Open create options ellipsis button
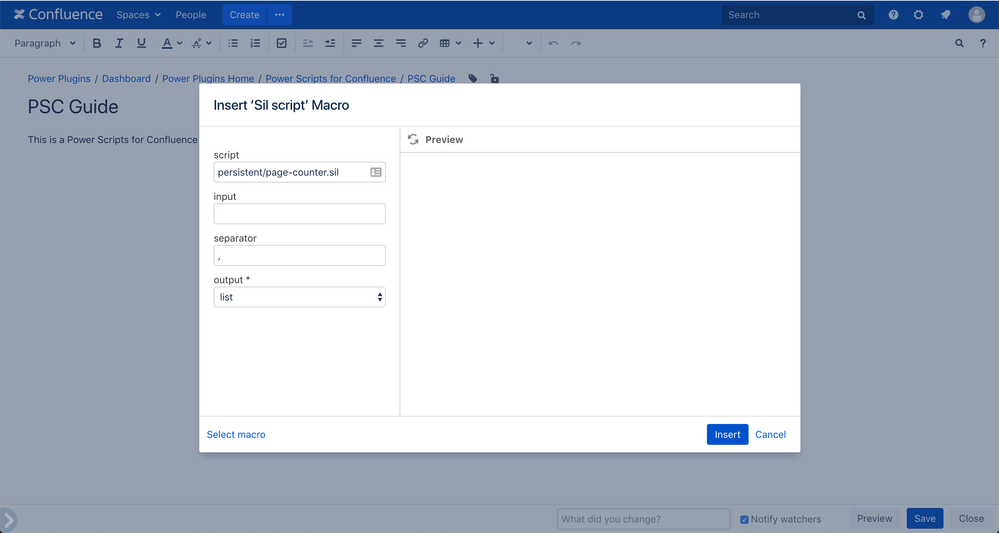Screen dimensions: 999x533 (280, 15)
